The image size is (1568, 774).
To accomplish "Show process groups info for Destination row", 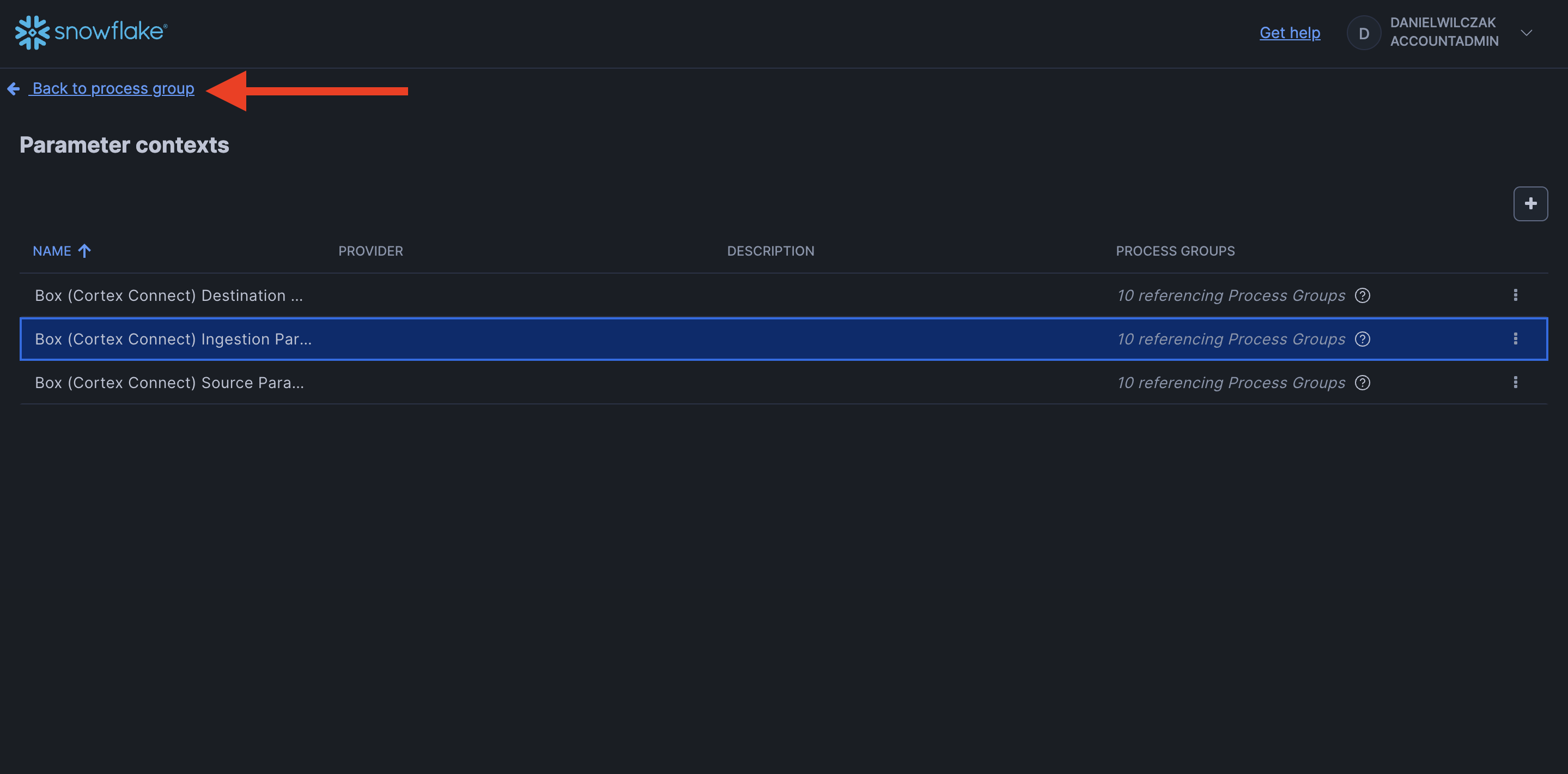I will point(1362,295).
